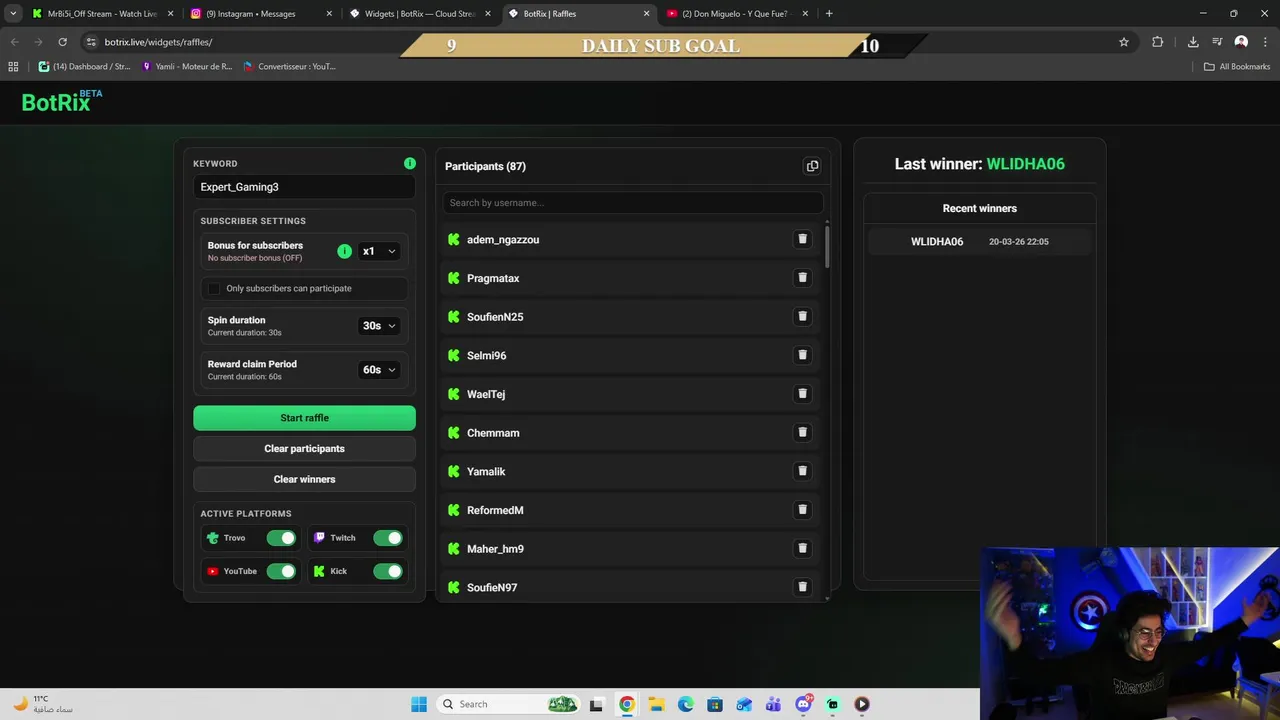Click the browser address bar URL

158,42
